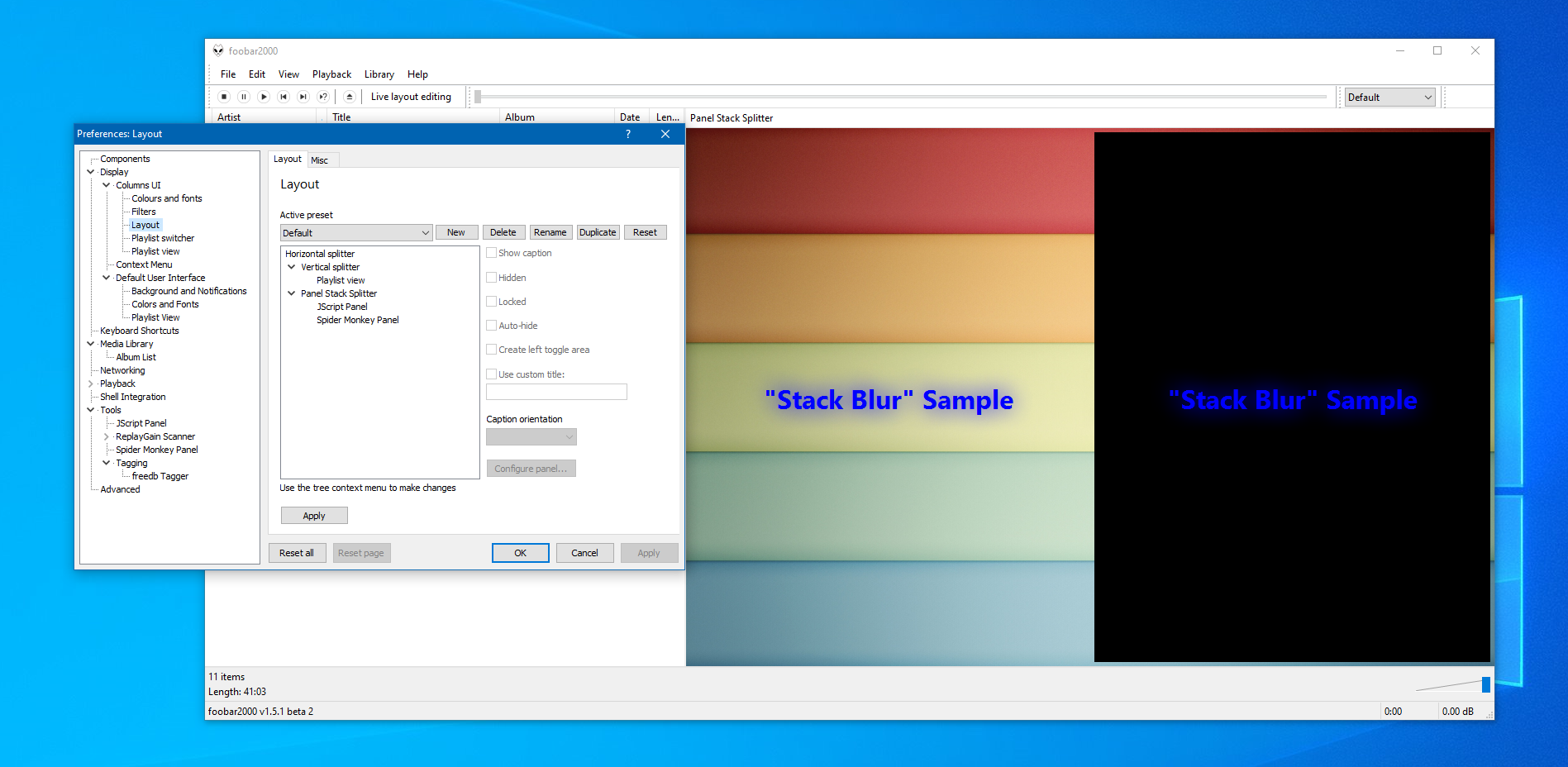This screenshot has height=767, width=1568.
Task: Click the Previous track icon
Action: click(x=284, y=97)
